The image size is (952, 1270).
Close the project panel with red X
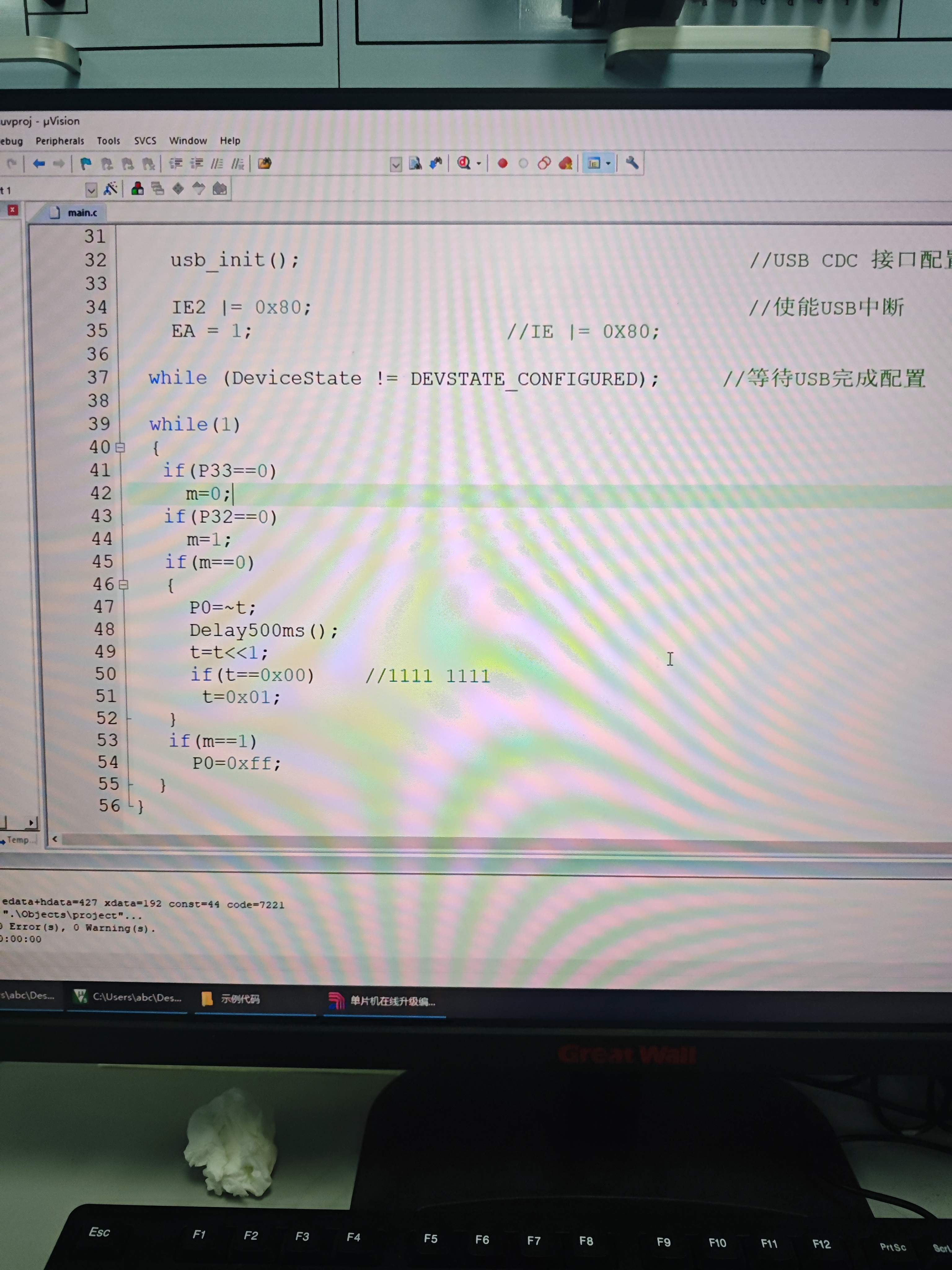pyautogui.click(x=13, y=210)
